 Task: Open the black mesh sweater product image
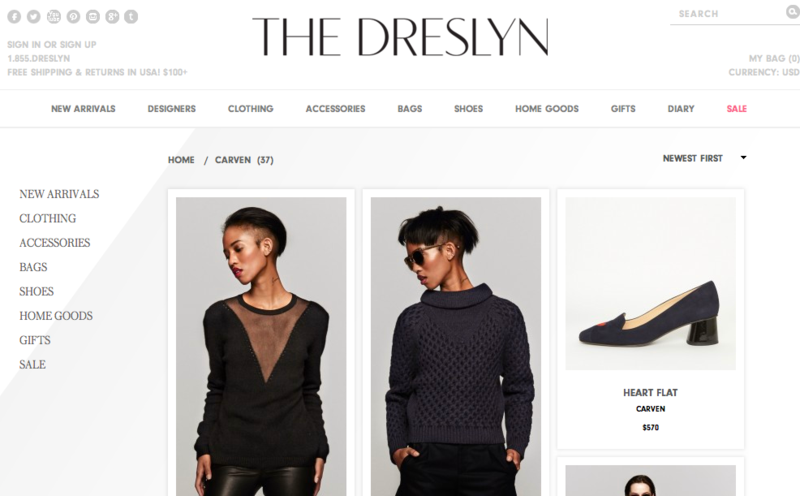pos(261,346)
